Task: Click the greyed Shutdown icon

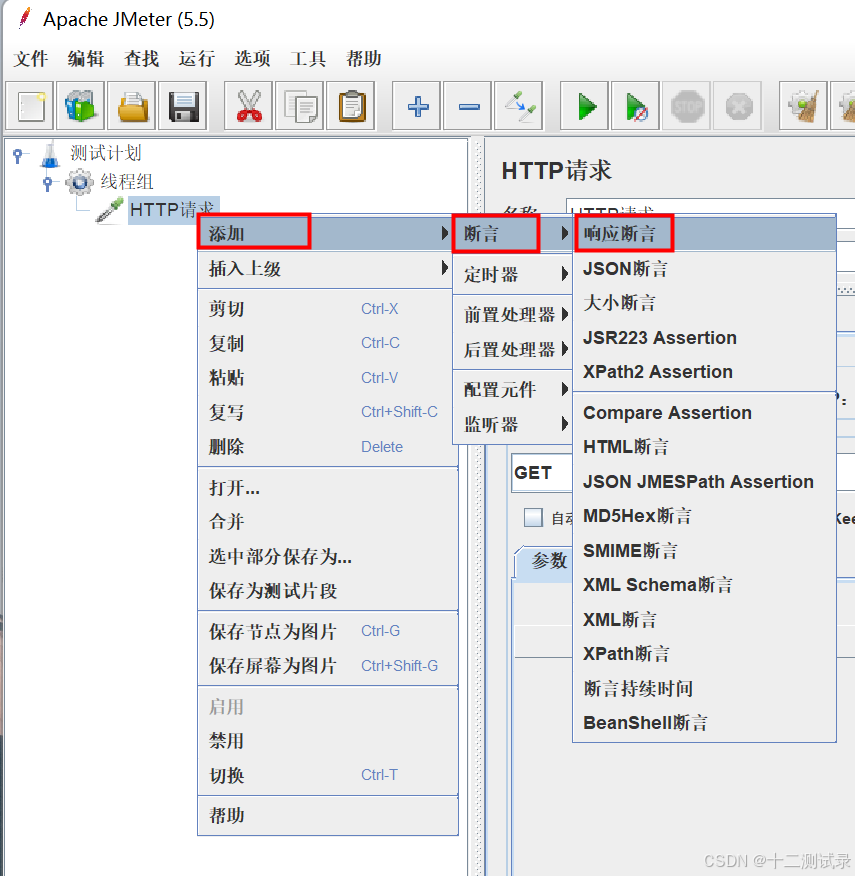Action: coord(738,106)
